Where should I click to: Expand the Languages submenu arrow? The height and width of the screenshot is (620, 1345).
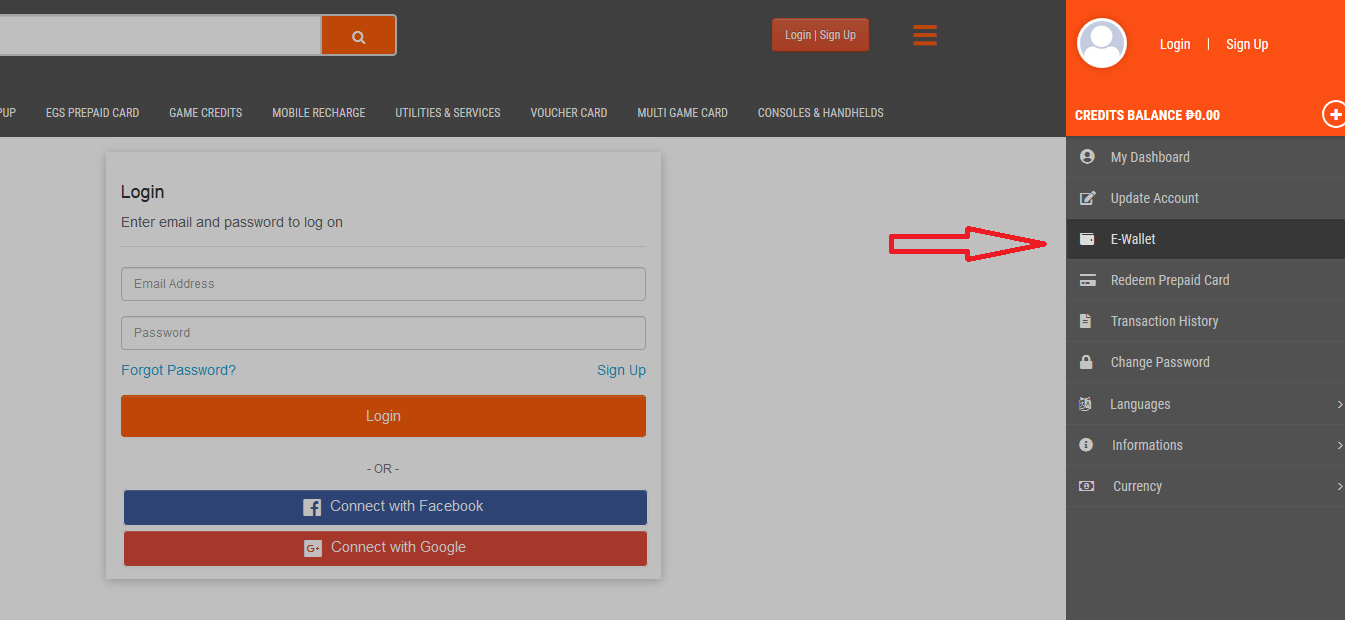point(1339,404)
